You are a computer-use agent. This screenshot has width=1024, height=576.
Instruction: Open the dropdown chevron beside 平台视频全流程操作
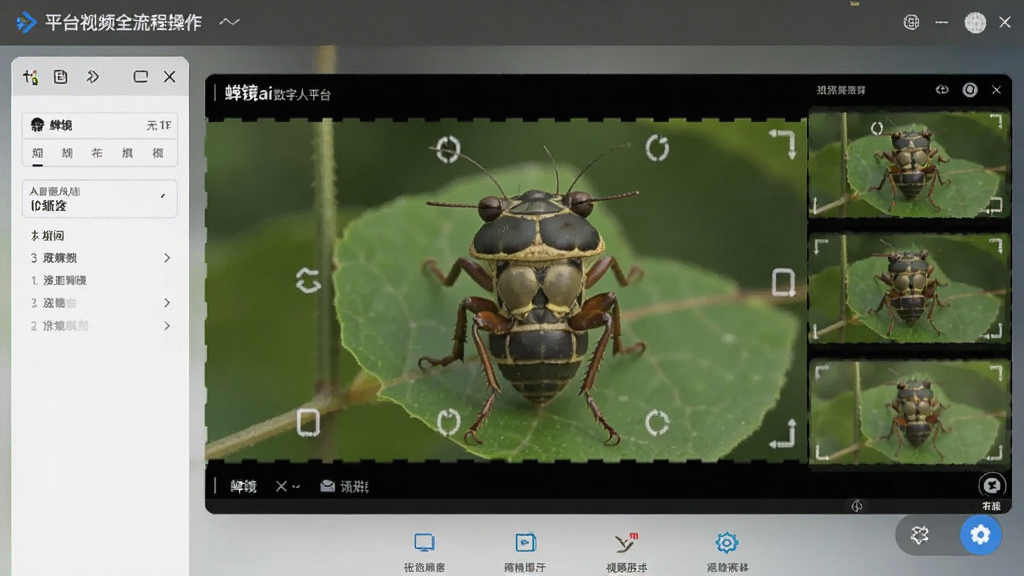point(229,22)
